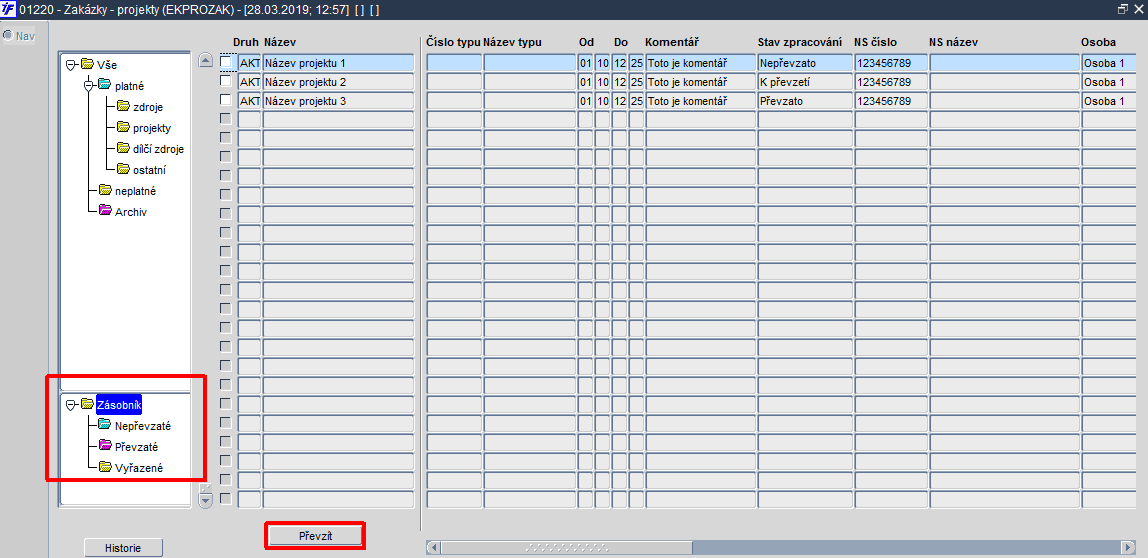Screen dimensions: 1148x558
Task: Click the Převzato status cell
Action: pos(805,101)
